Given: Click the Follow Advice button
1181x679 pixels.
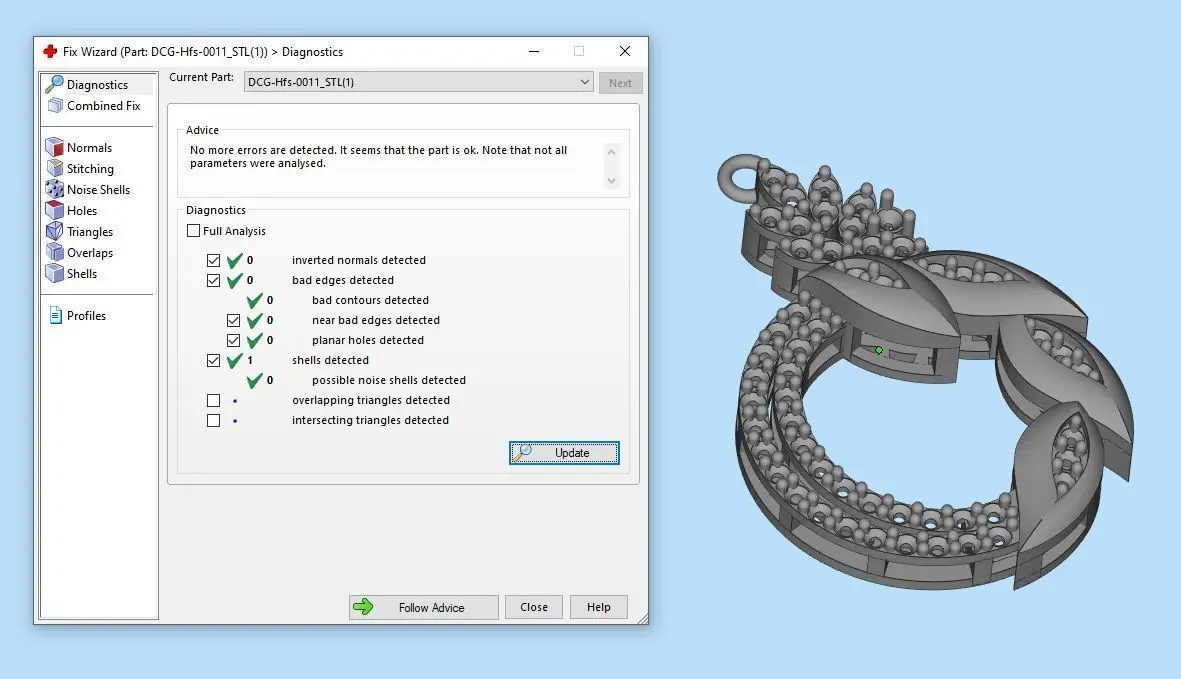Looking at the screenshot, I should (423, 607).
